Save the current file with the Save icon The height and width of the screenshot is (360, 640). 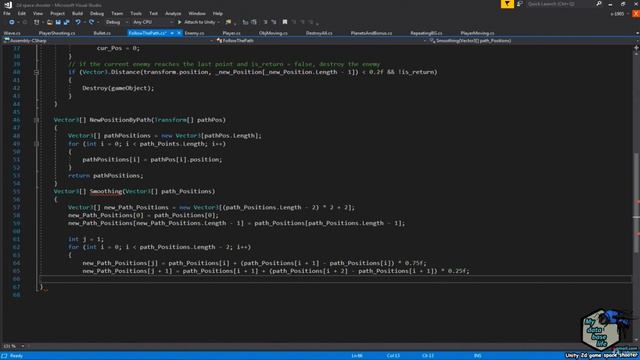coord(58,22)
